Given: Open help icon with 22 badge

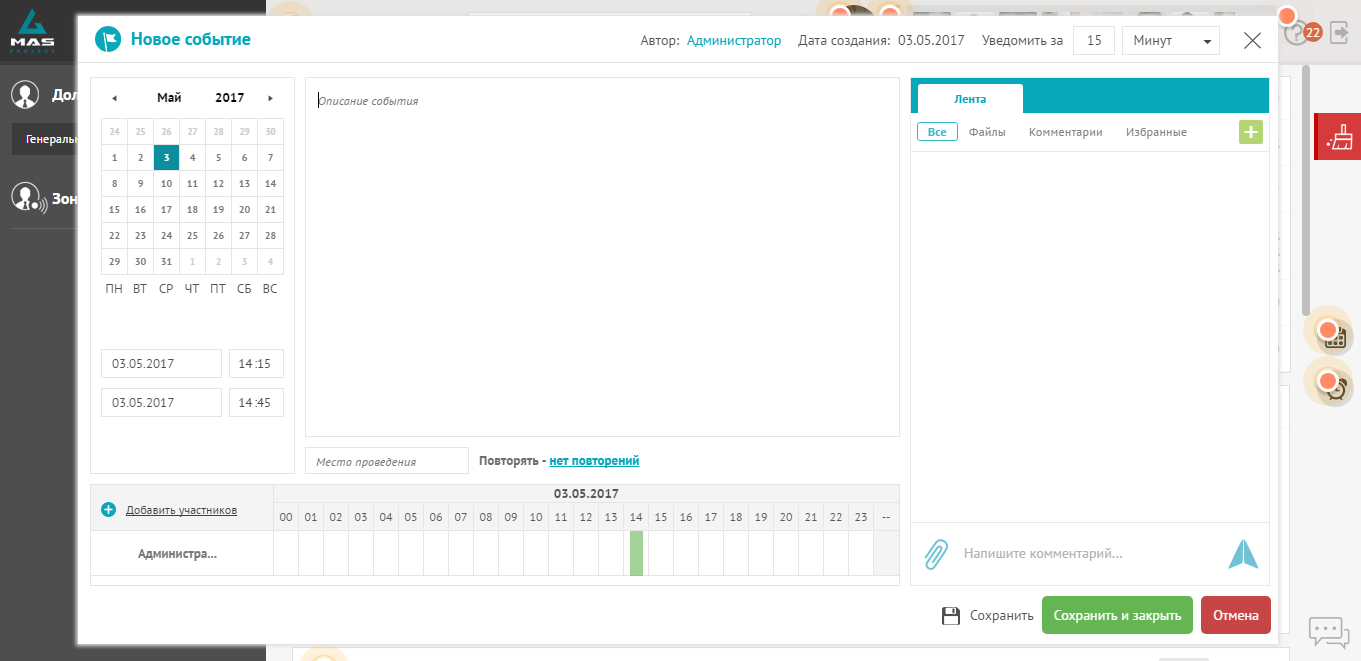Looking at the screenshot, I should point(1296,35).
